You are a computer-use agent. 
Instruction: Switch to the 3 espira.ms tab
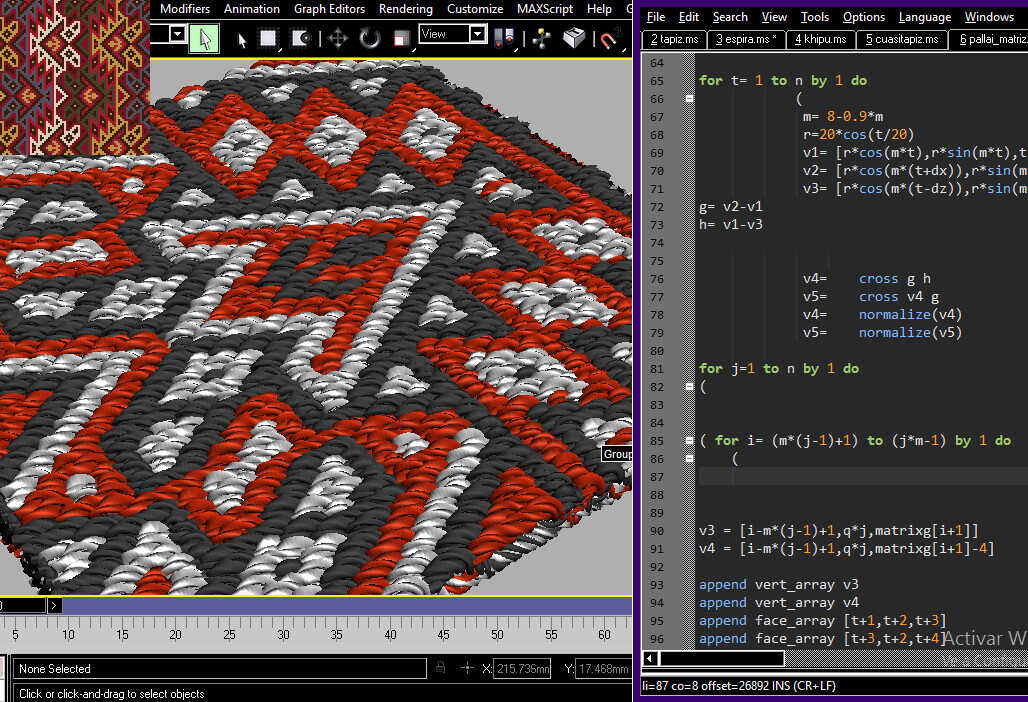746,39
